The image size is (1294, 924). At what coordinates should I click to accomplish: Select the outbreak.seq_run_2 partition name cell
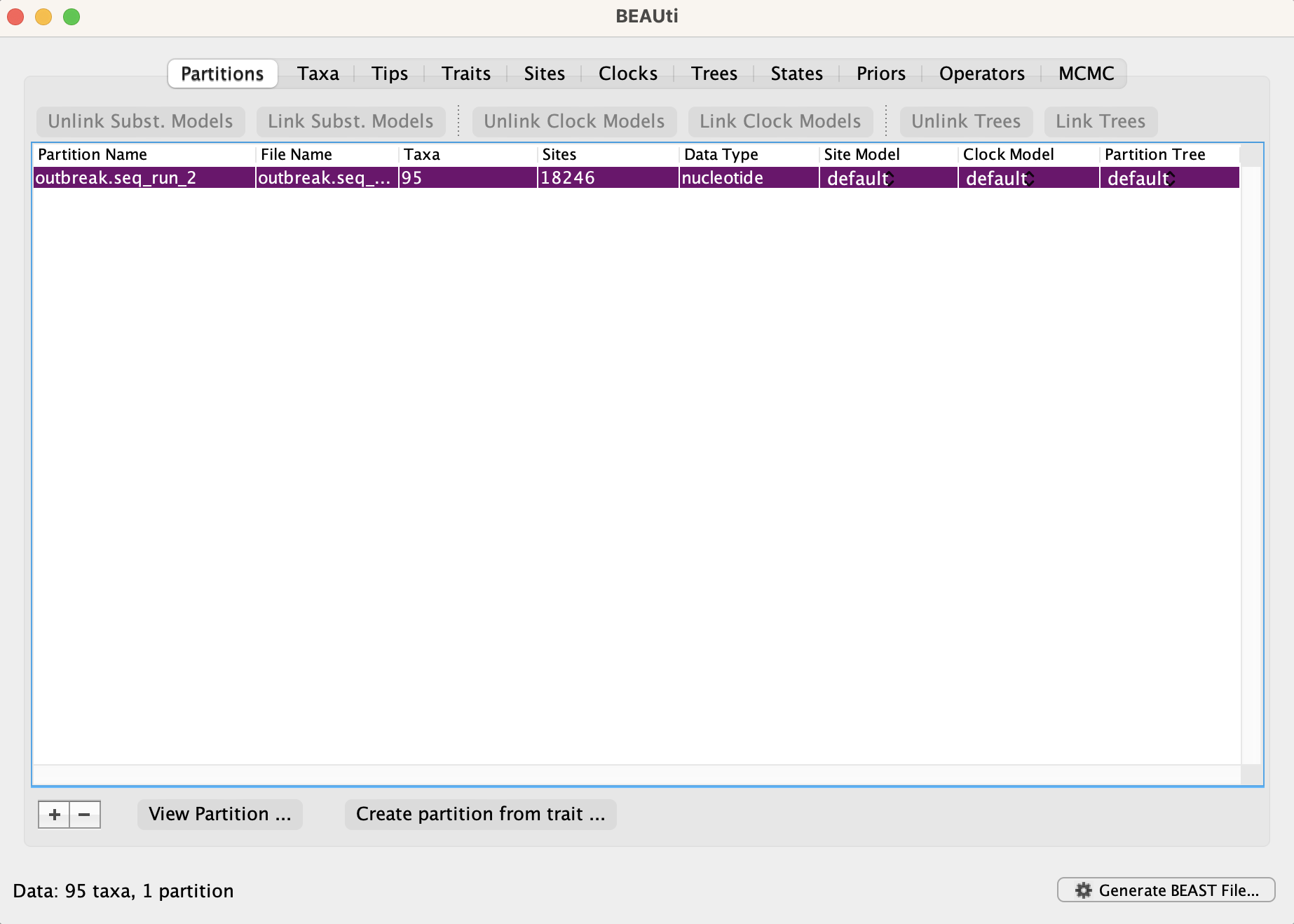[144, 178]
